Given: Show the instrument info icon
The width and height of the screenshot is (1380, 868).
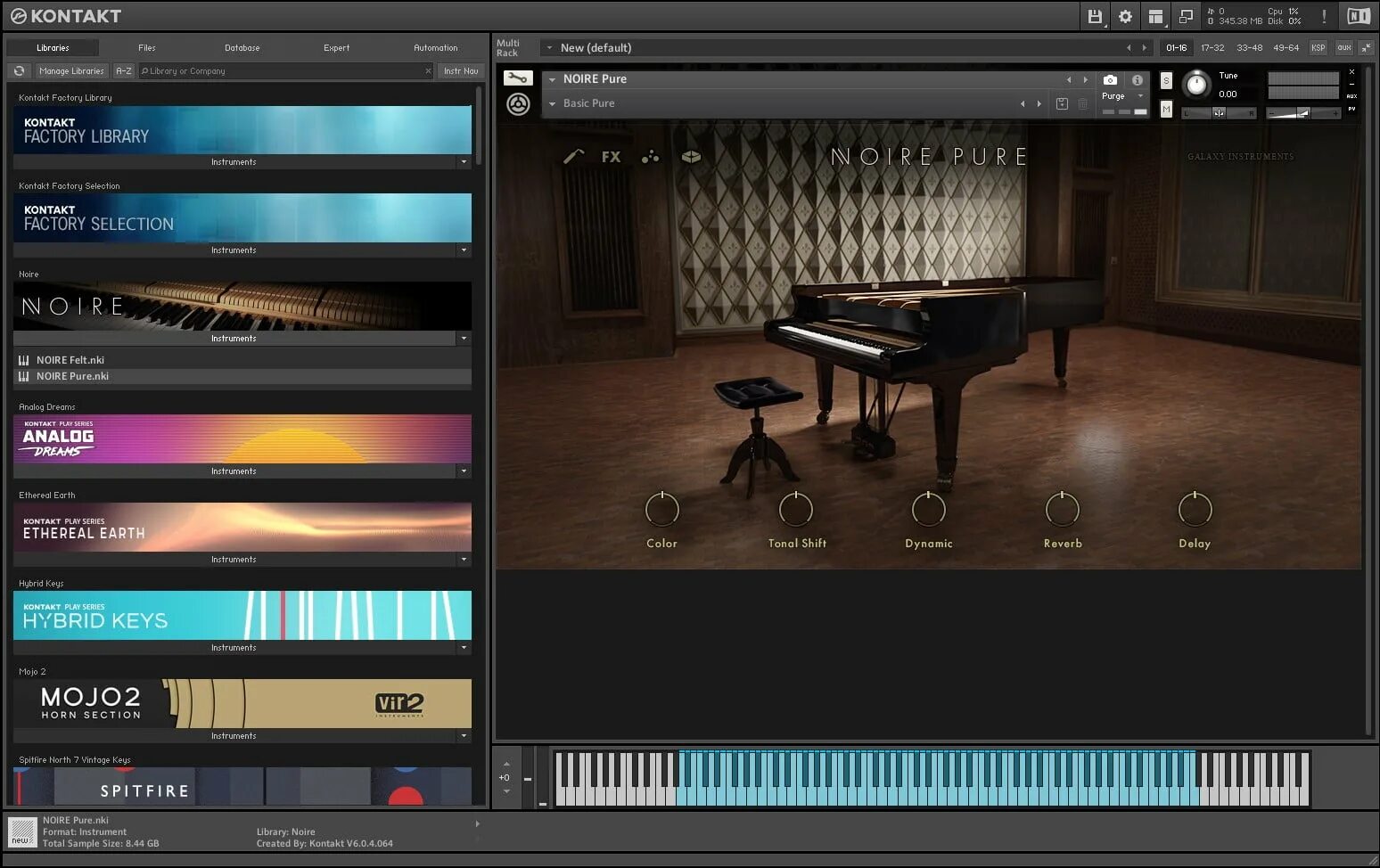Looking at the screenshot, I should (1137, 79).
